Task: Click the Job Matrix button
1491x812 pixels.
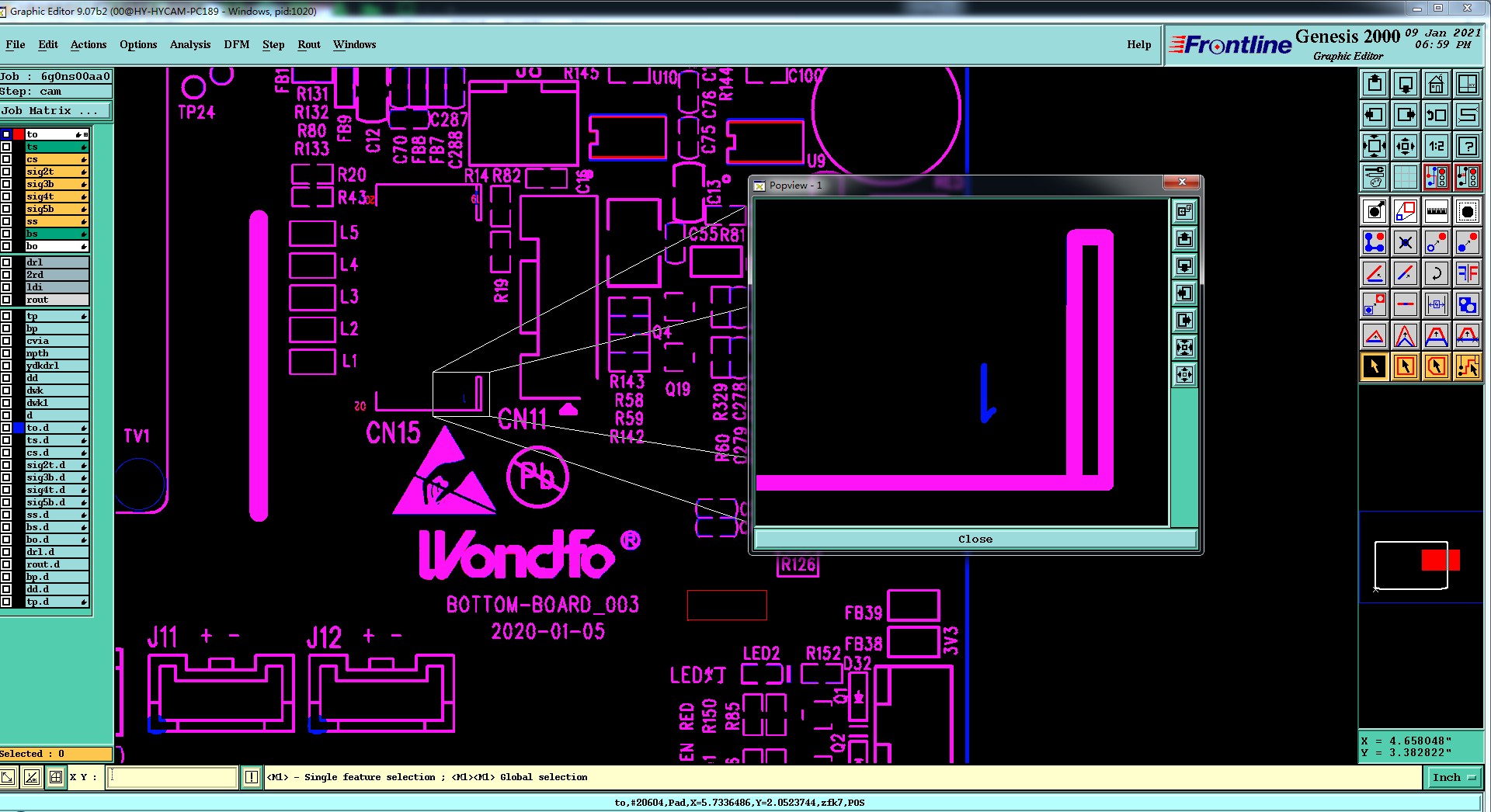Action: 56,111
